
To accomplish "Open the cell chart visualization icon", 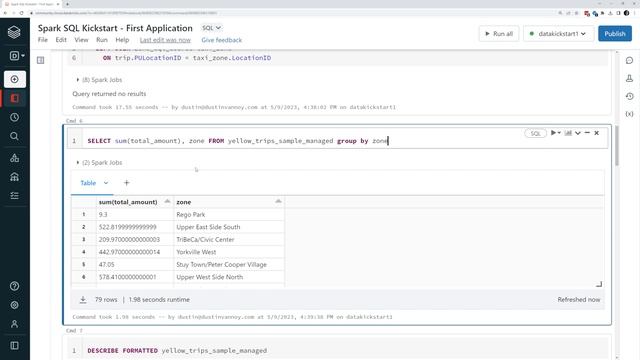I will [568, 133].
